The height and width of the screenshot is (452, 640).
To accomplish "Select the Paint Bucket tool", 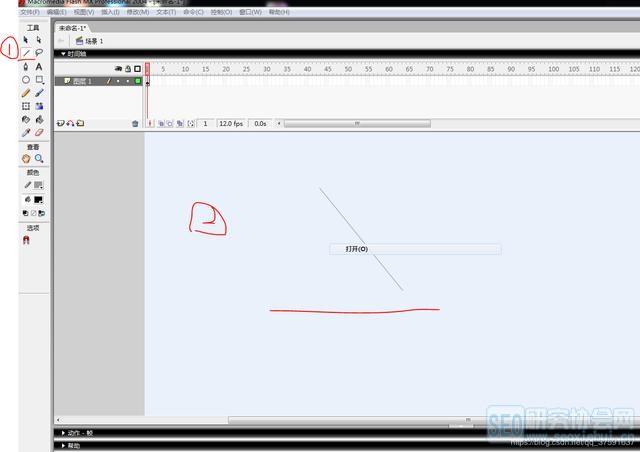I will [39, 120].
